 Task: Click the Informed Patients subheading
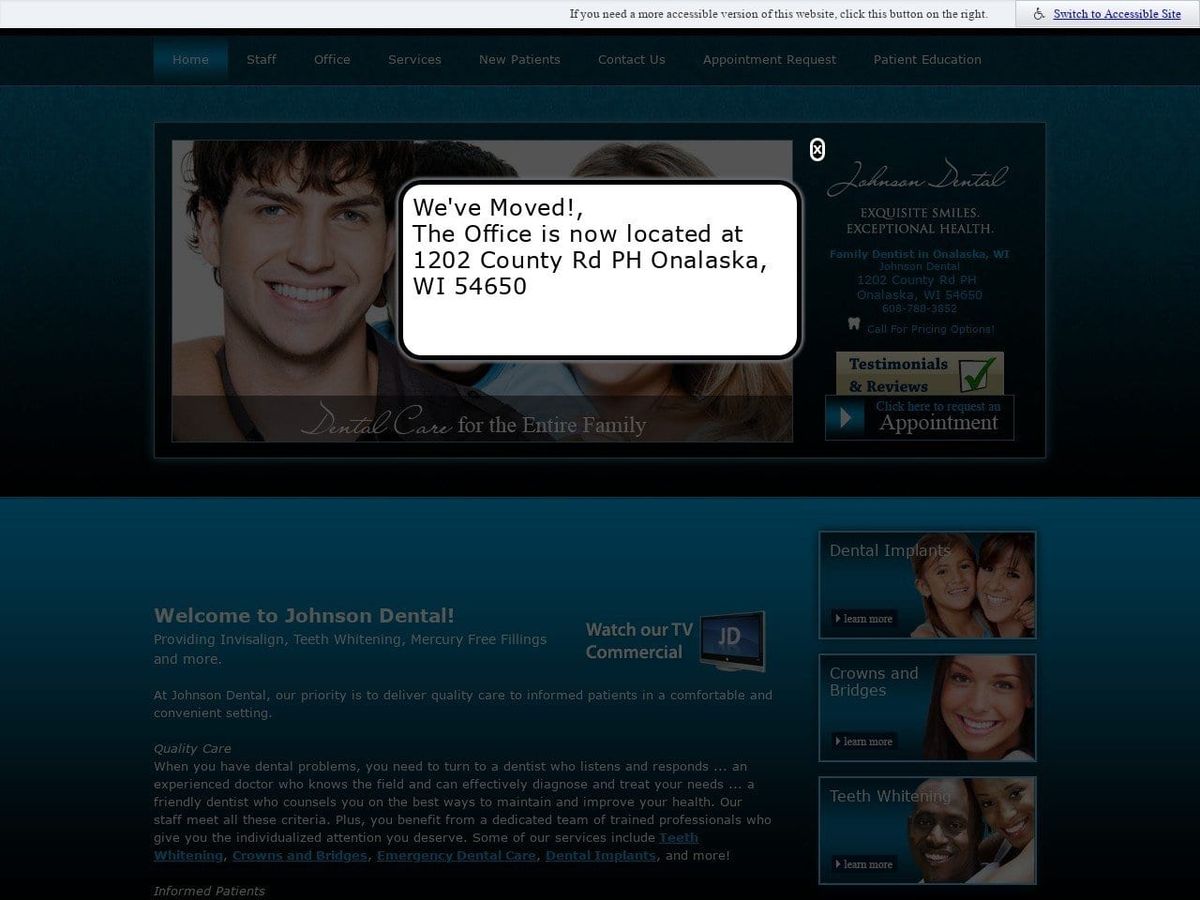(209, 891)
